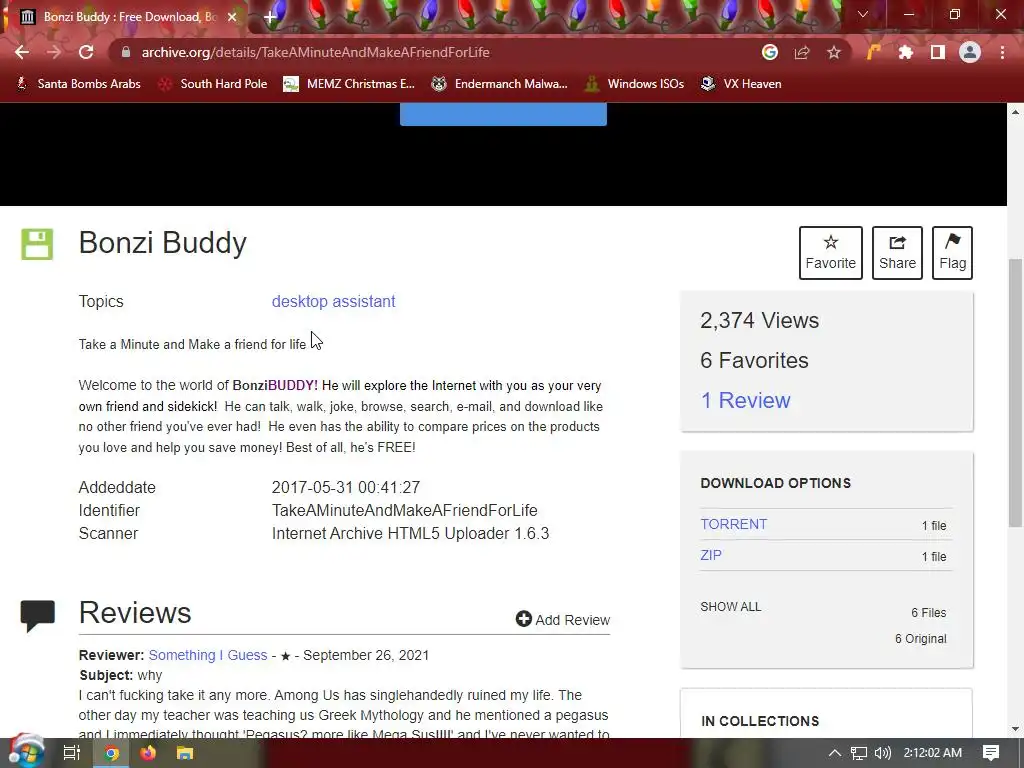1024x768 pixels.
Task: Bookmark this page with the star icon
Action: tap(834, 52)
